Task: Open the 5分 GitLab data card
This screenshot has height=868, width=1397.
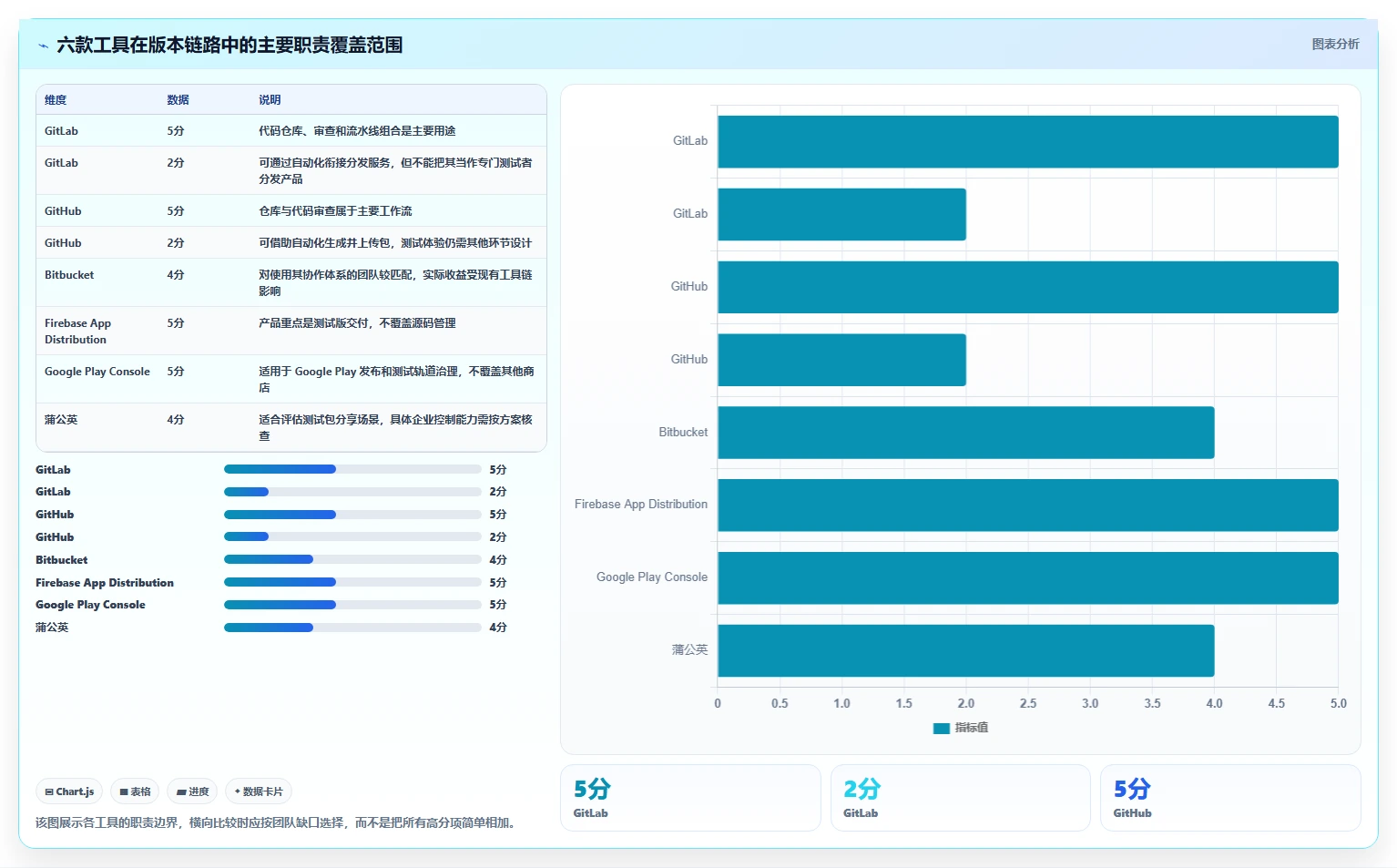Action: [x=690, y=798]
